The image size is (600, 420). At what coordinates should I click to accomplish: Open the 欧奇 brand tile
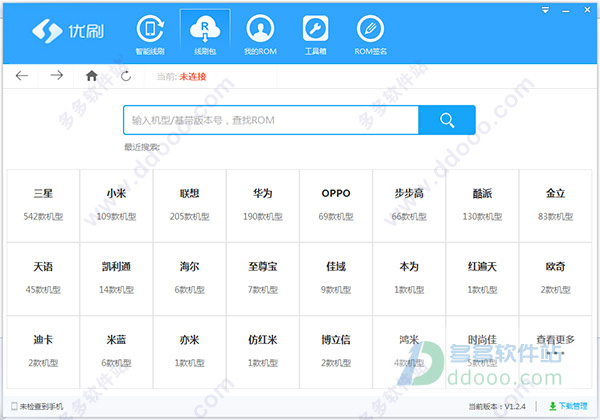pos(556,279)
